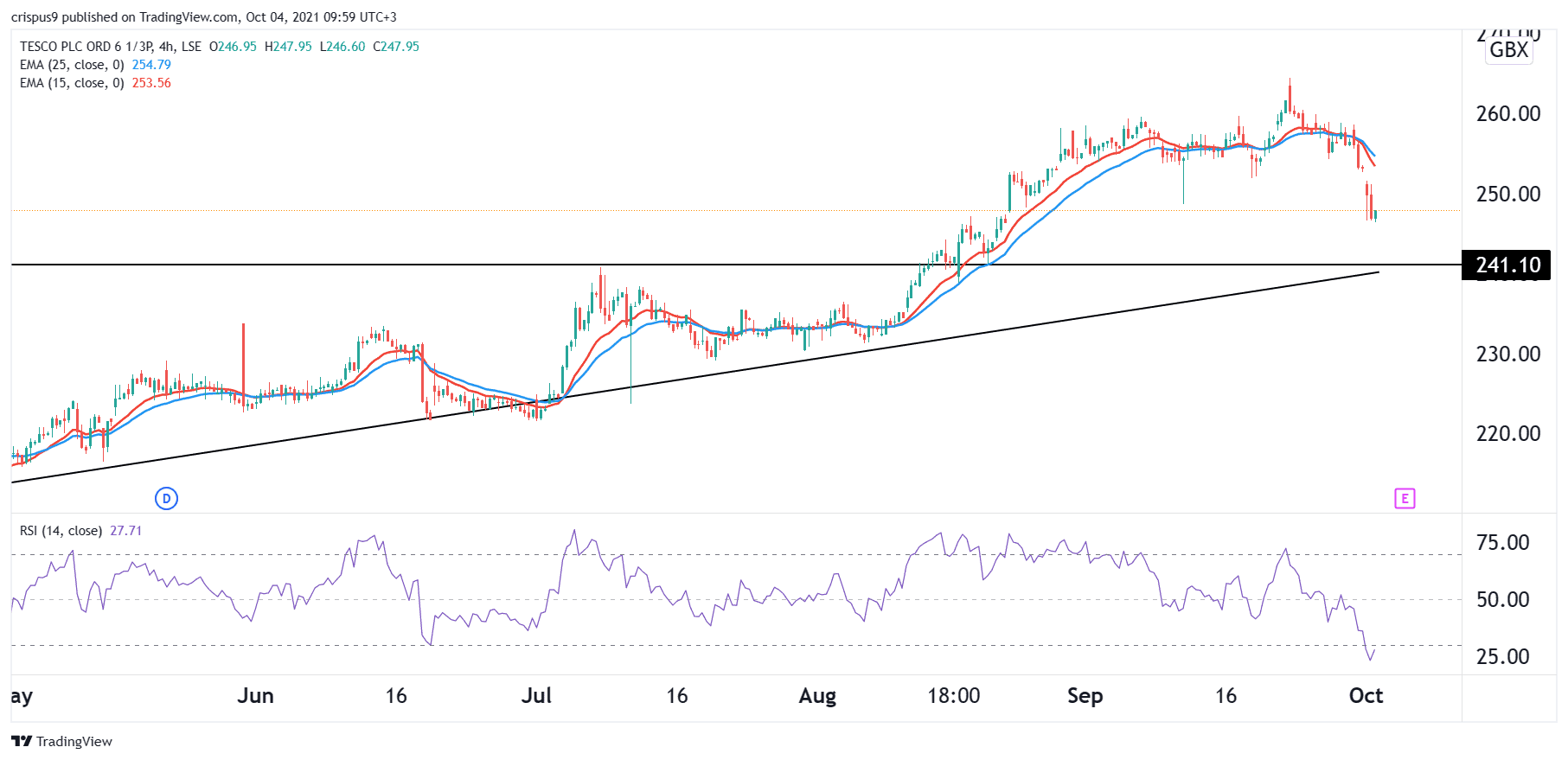
Task: Click the Jun label on time axis
Action: click(x=255, y=696)
